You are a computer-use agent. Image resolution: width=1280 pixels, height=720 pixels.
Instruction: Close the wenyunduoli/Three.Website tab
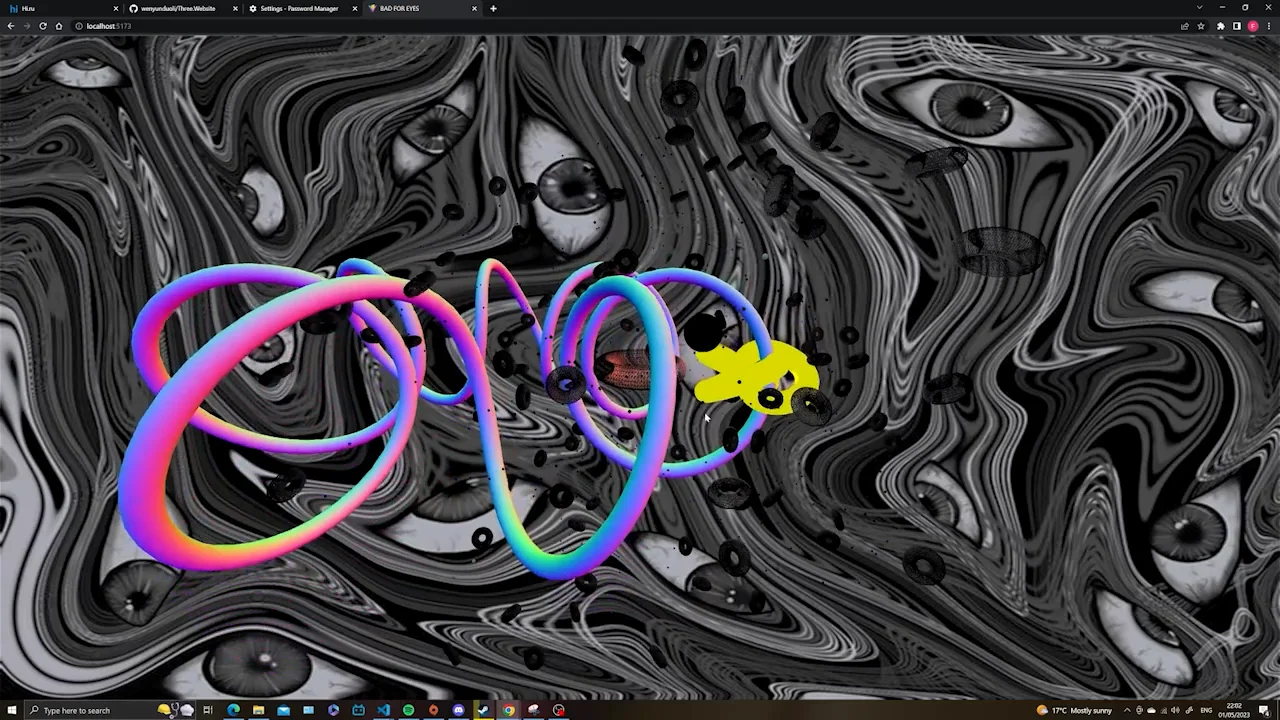point(235,8)
